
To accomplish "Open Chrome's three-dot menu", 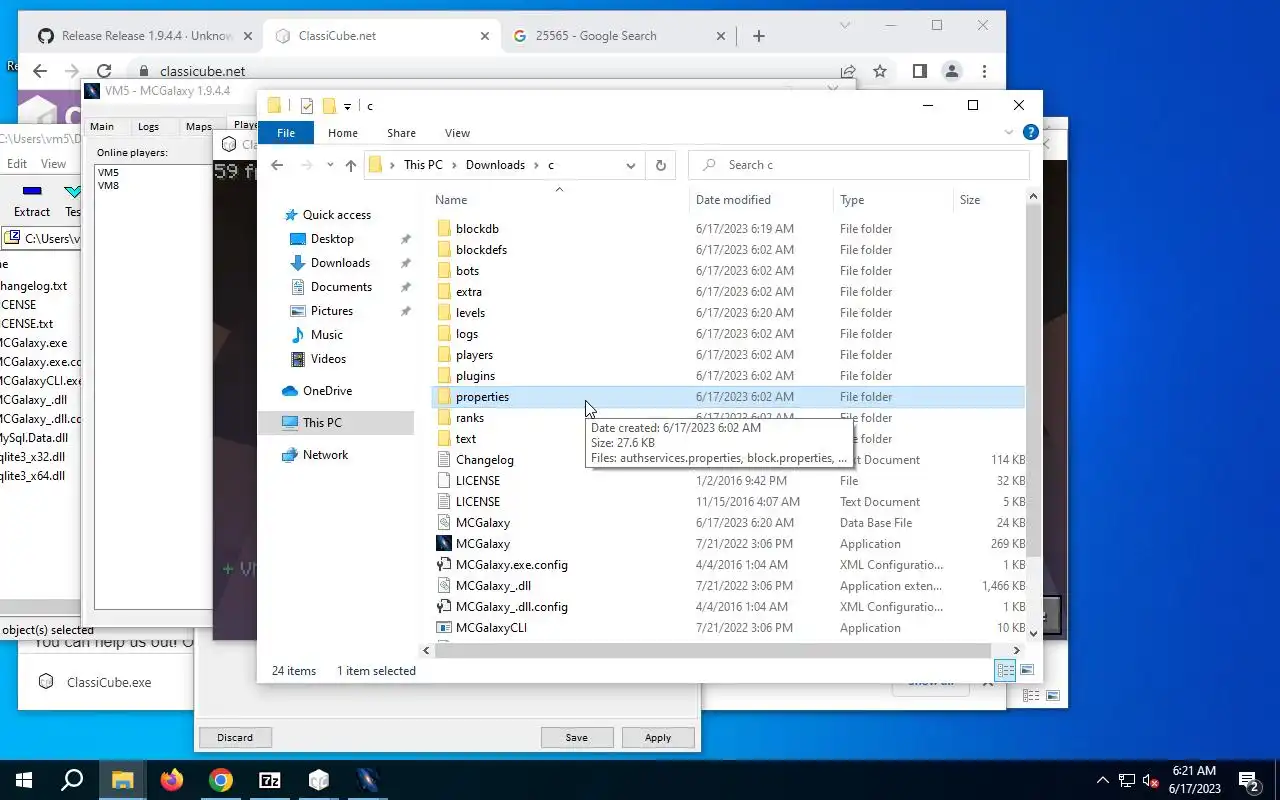I will click(x=984, y=71).
